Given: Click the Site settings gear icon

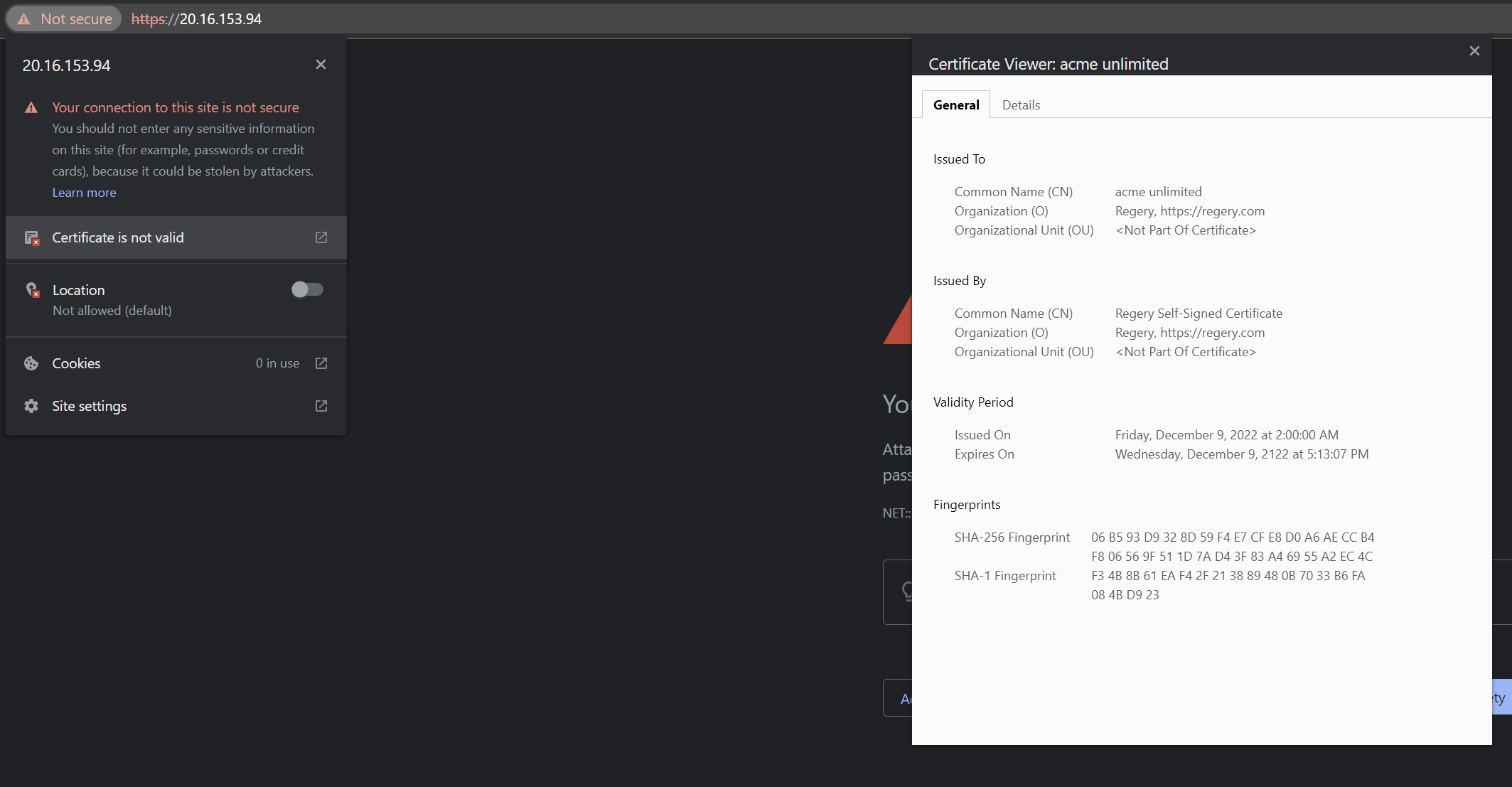Looking at the screenshot, I should click(31, 406).
